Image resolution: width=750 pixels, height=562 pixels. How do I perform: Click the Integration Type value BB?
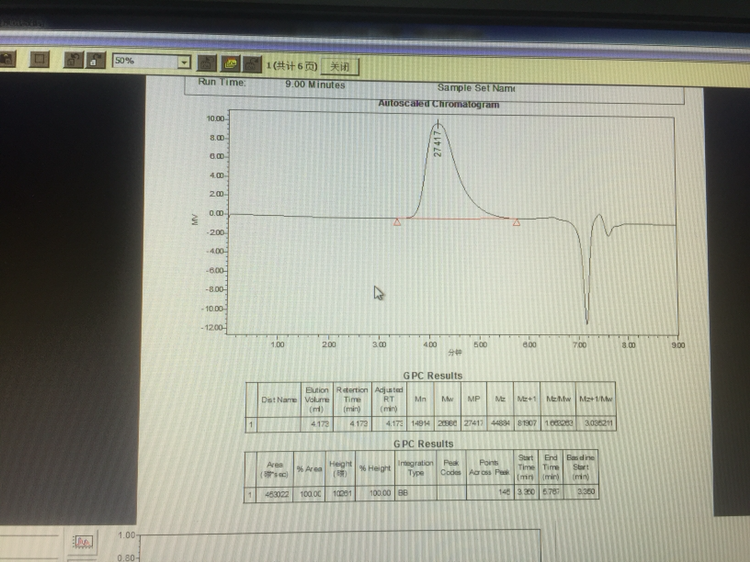403,492
